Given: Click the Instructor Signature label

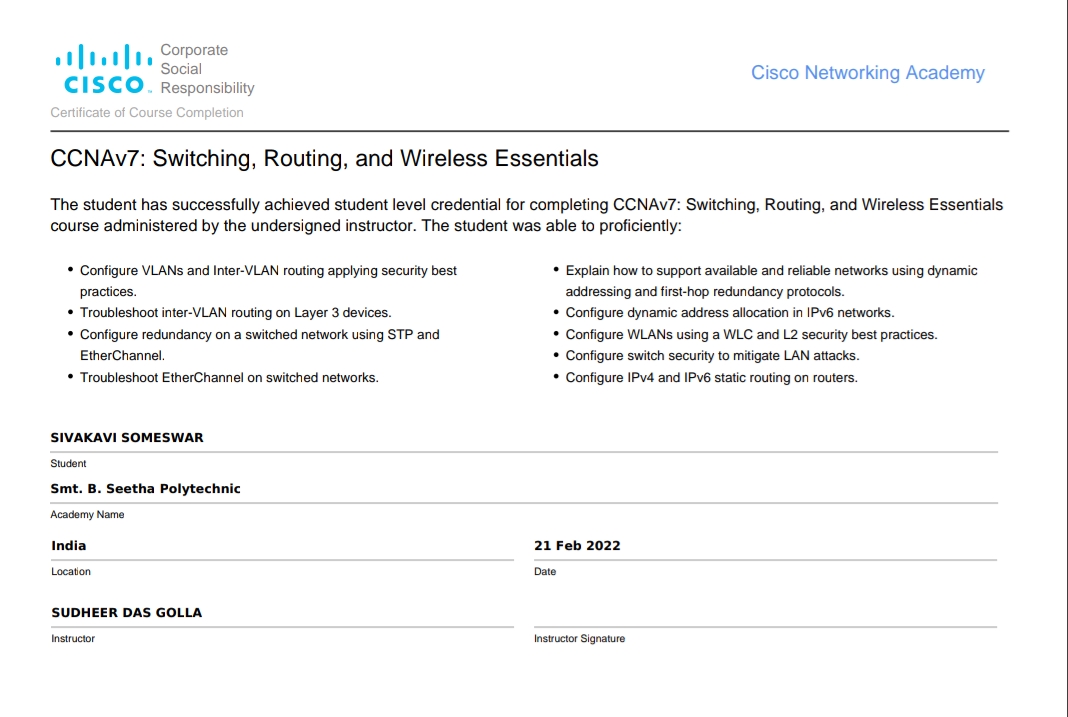Looking at the screenshot, I should pos(579,639).
